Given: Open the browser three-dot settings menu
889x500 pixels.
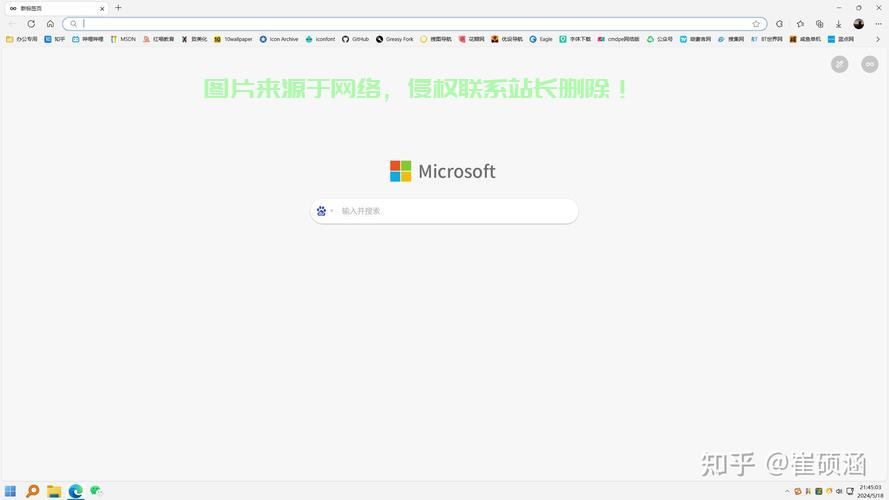Looking at the screenshot, I should coord(878,24).
